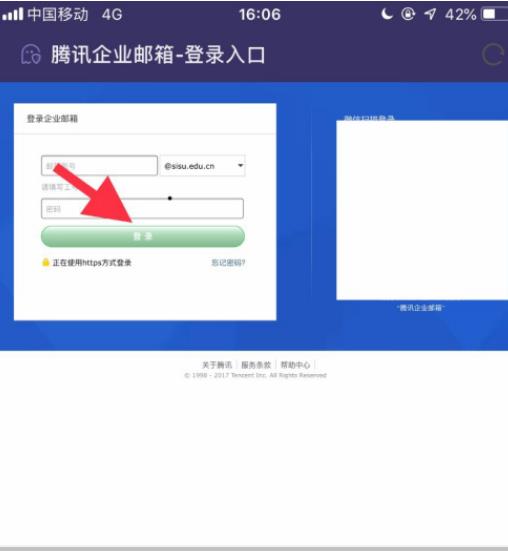Click the green login button
This screenshot has width=508, height=551.
point(143,236)
